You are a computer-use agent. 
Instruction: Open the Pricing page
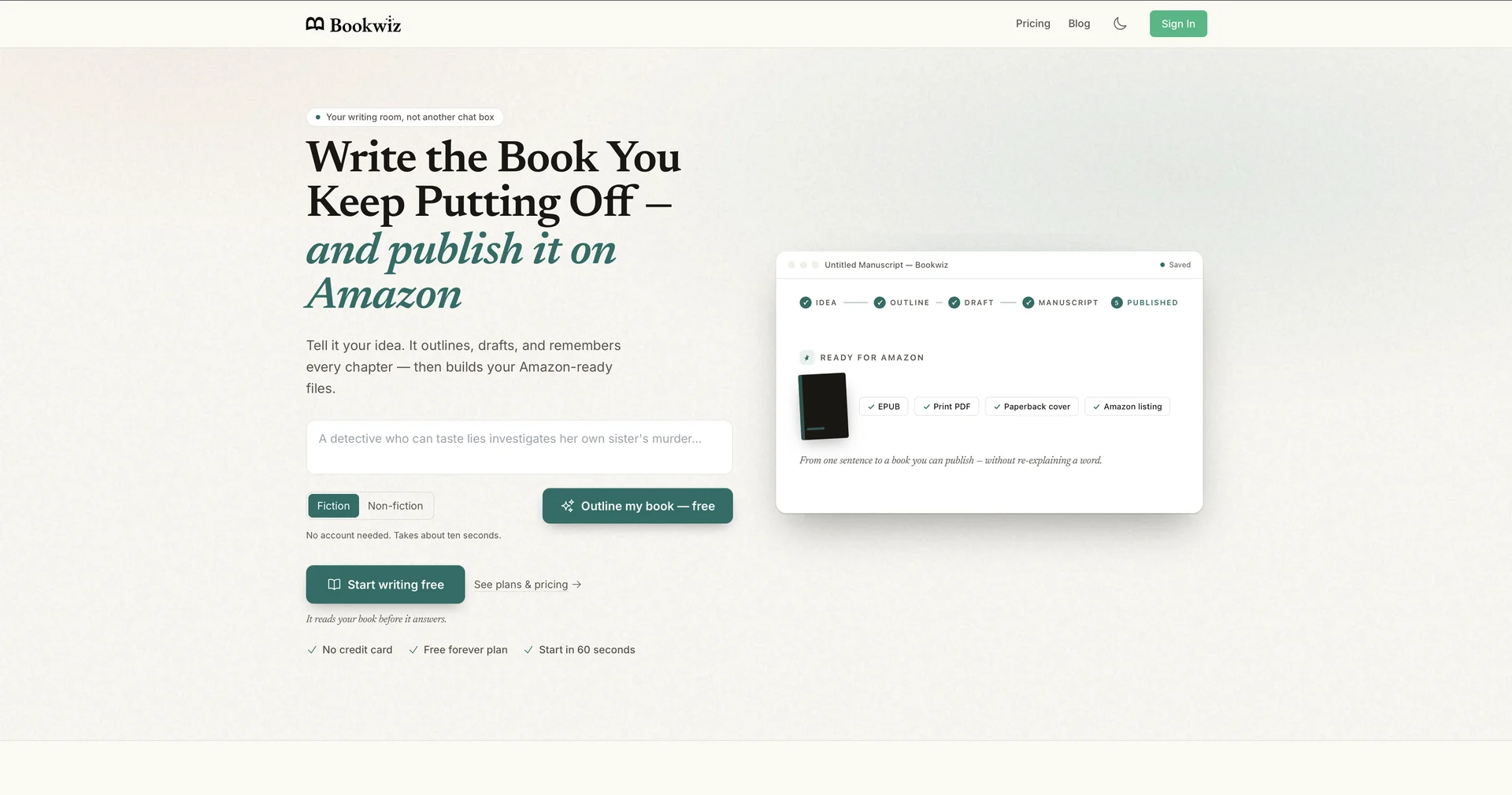tap(1032, 24)
